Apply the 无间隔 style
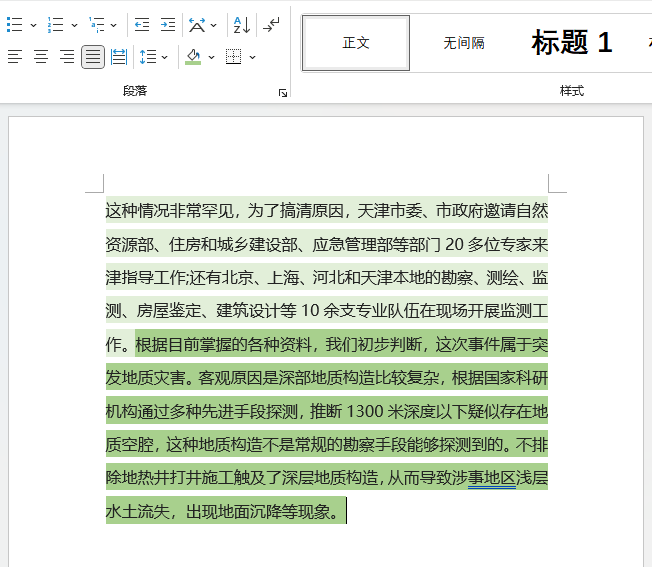Screen dimensions: 652x567 (x=464, y=43)
